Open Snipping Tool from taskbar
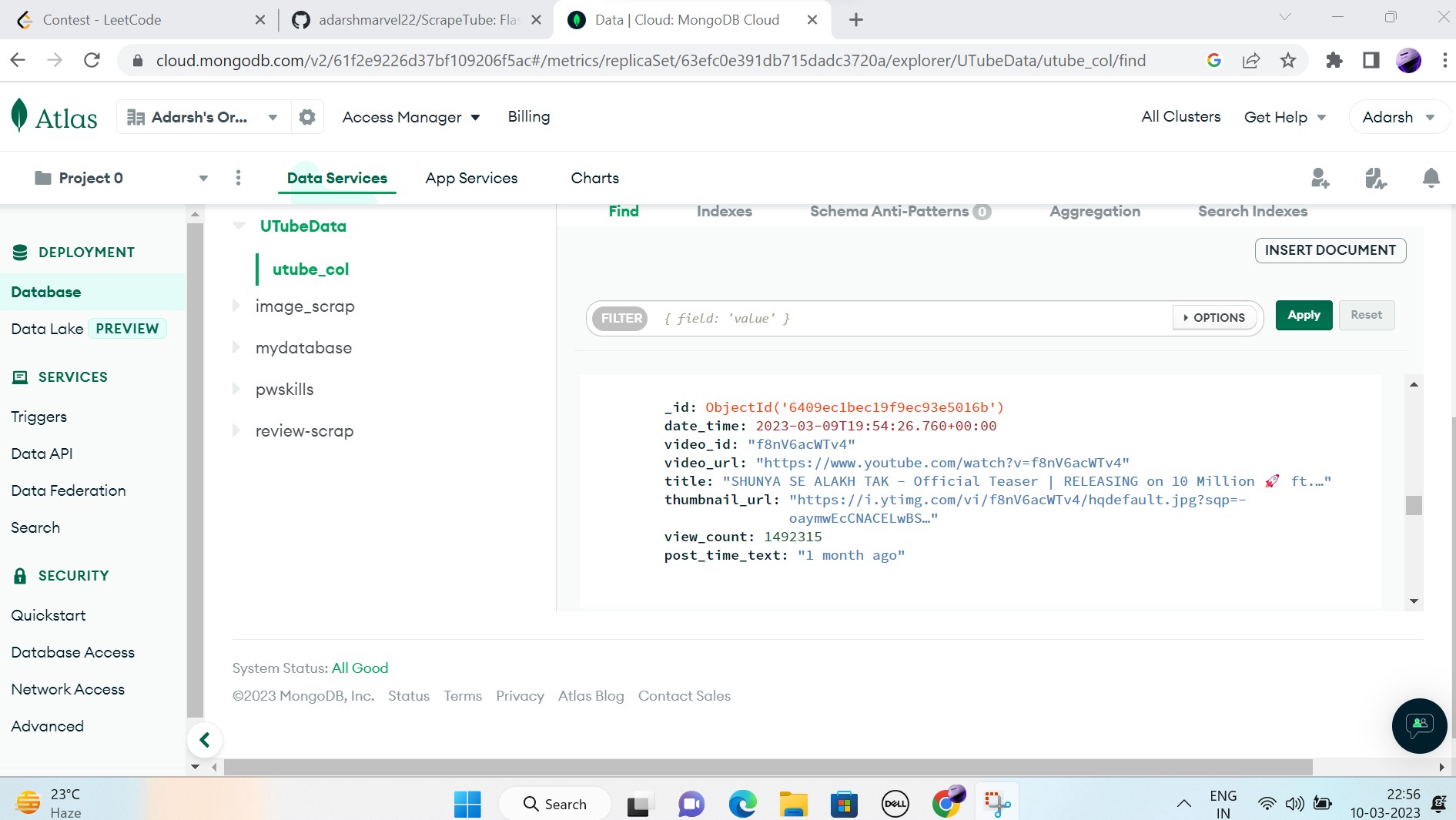 point(997,804)
